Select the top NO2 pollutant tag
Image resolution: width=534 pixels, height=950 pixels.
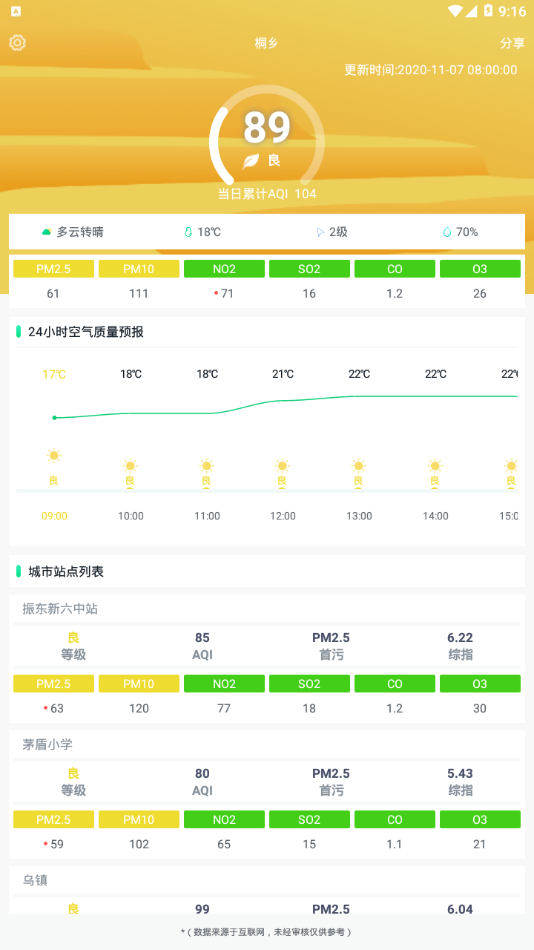224,269
